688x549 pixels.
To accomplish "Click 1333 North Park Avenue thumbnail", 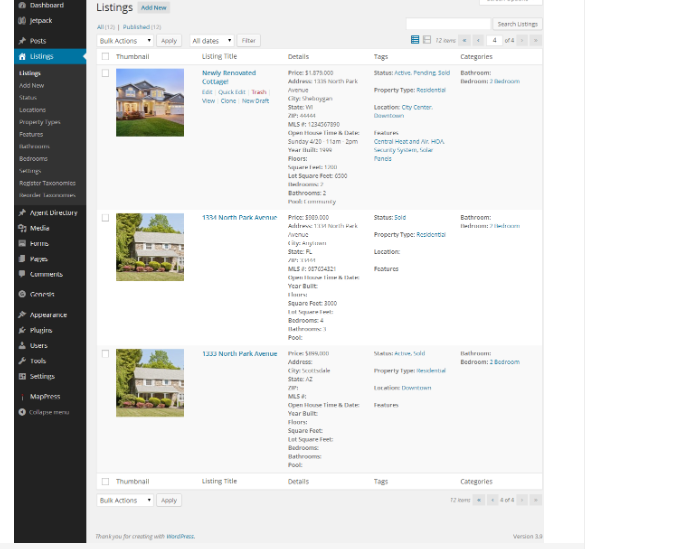I will (x=150, y=383).
